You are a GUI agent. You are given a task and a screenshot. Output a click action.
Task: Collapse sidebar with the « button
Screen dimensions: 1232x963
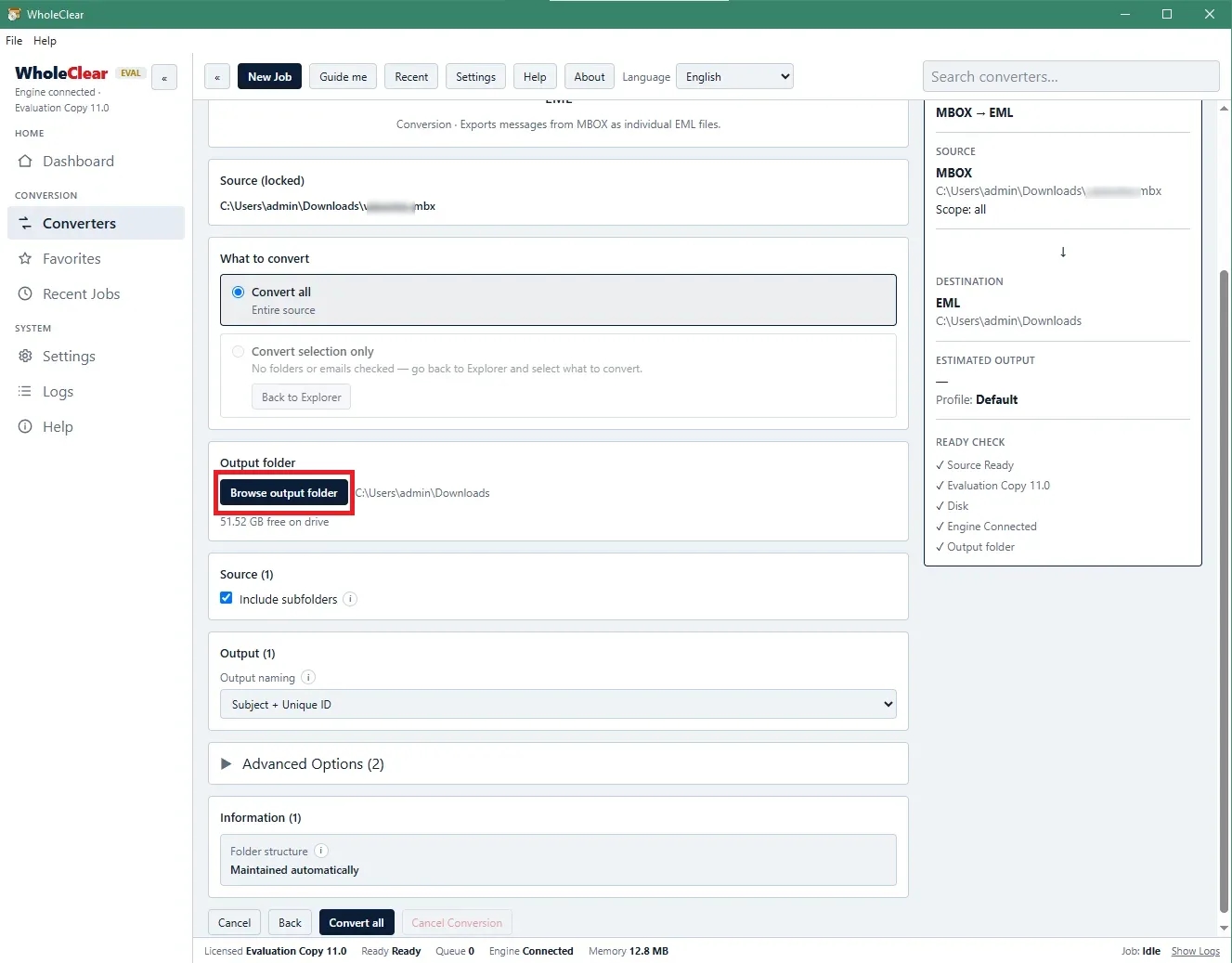pyautogui.click(x=164, y=78)
